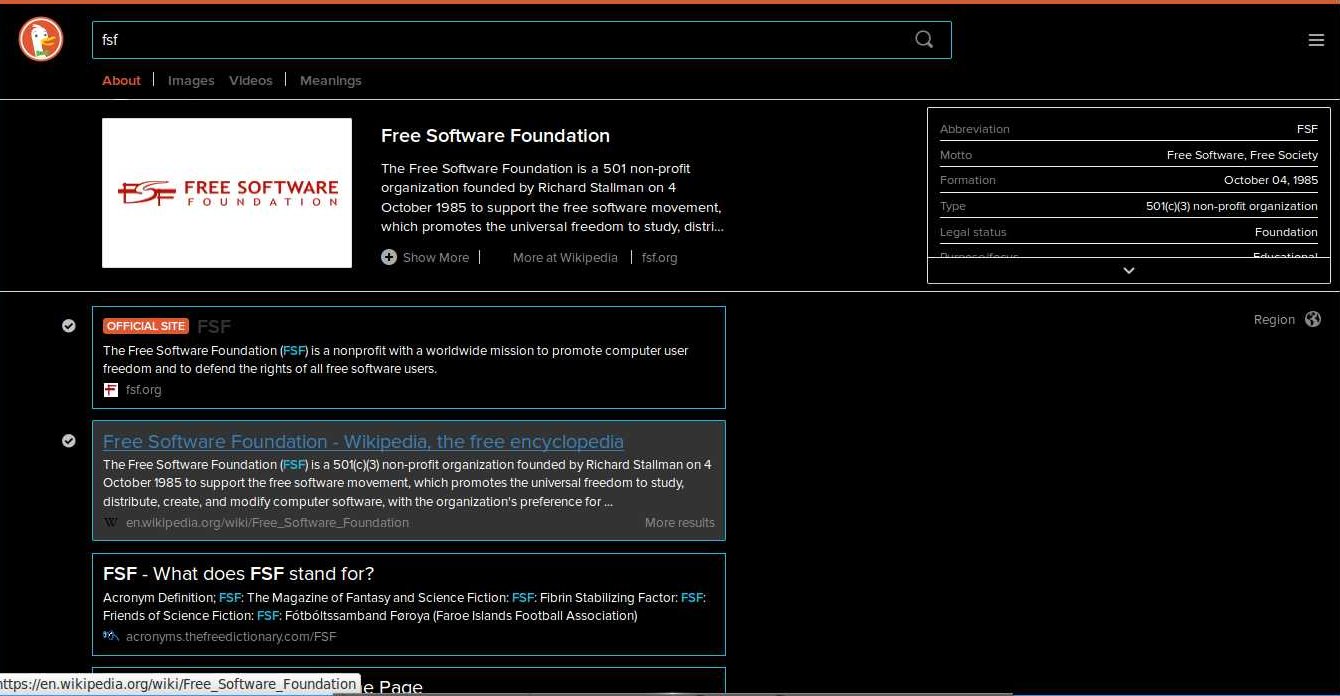Click the Free Software Foundation logo image
Screen dimensions: 1340x696
point(227,193)
